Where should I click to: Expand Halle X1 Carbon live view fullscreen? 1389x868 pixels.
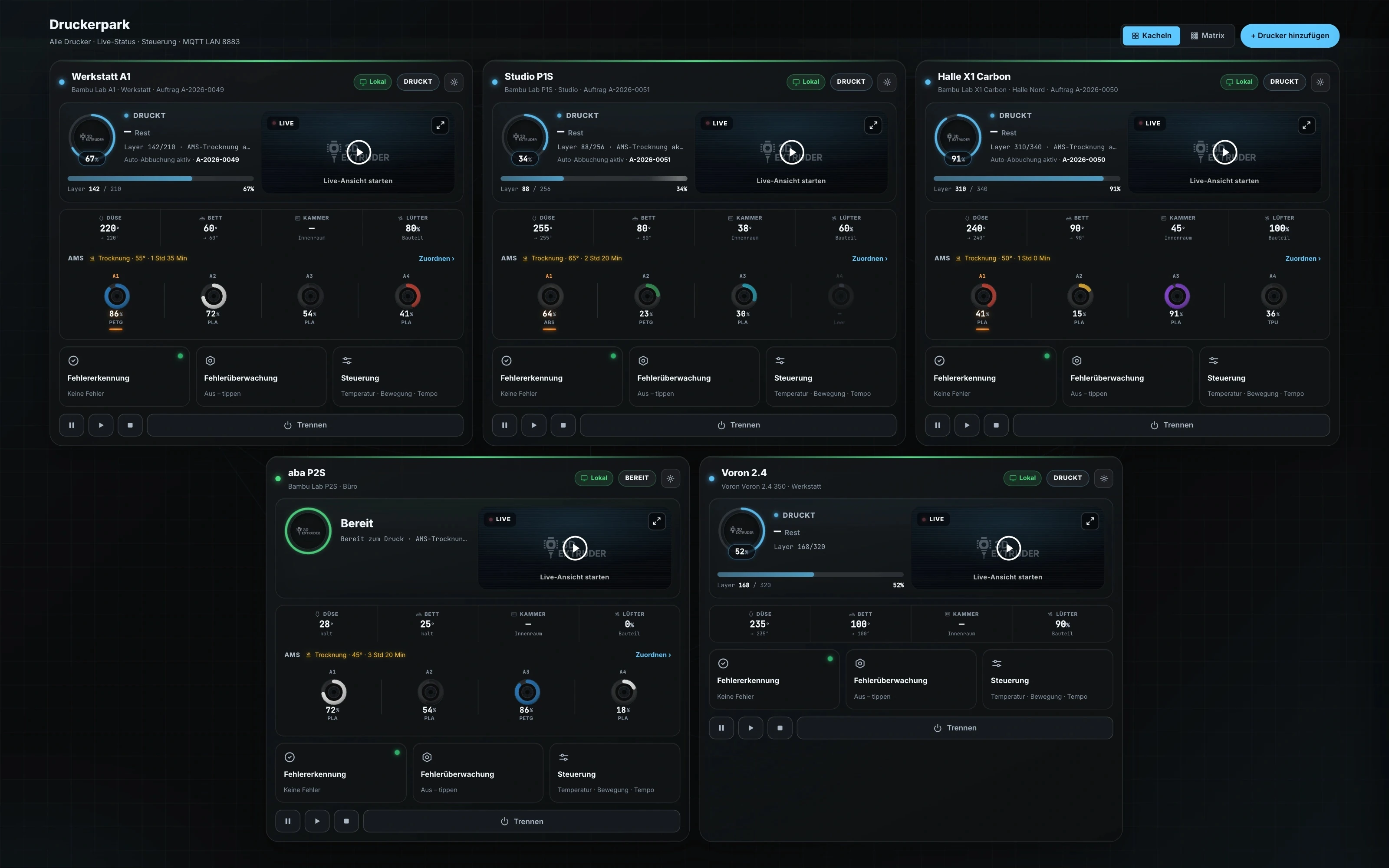[x=1307, y=125]
